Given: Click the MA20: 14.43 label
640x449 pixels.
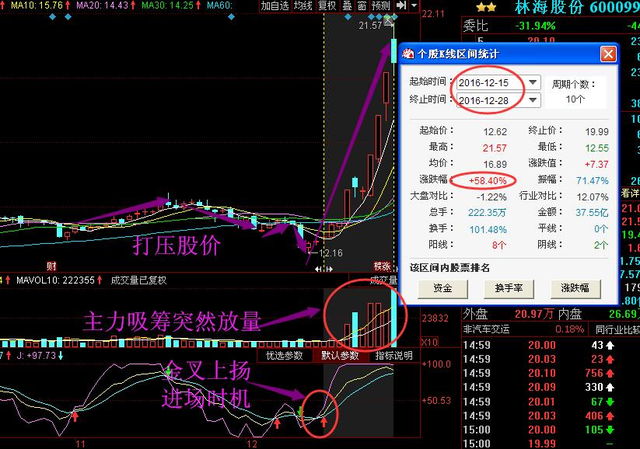Looking at the screenshot, I should point(102,5).
